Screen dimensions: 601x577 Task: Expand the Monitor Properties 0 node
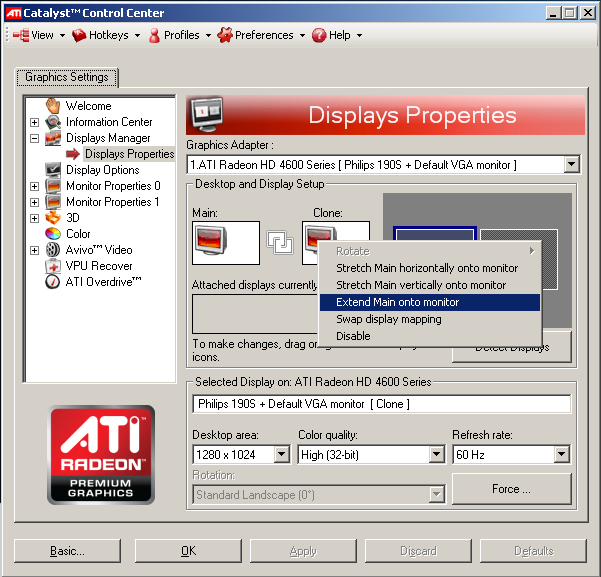pyautogui.click(x=34, y=186)
